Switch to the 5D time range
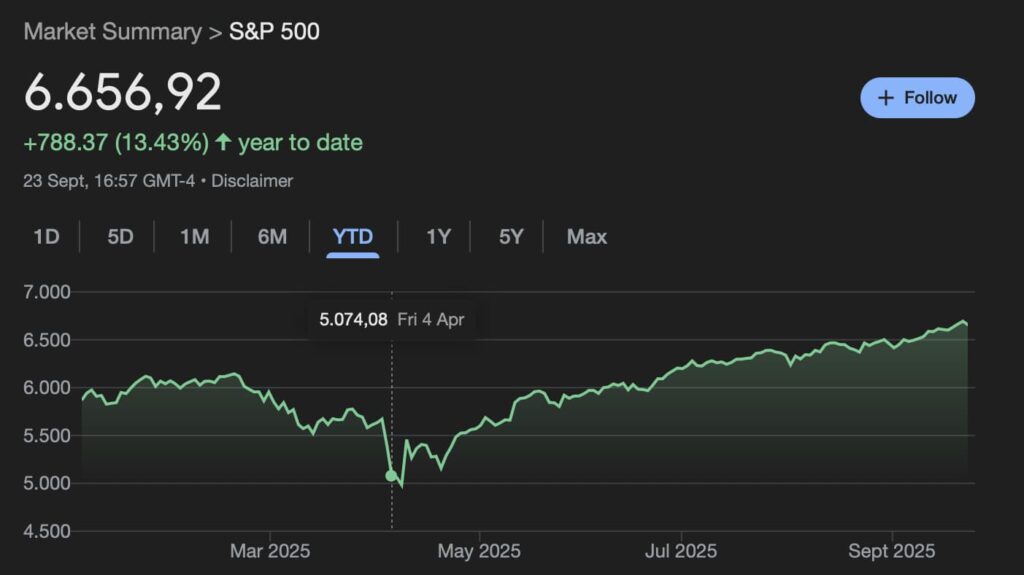 pos(120,237)
